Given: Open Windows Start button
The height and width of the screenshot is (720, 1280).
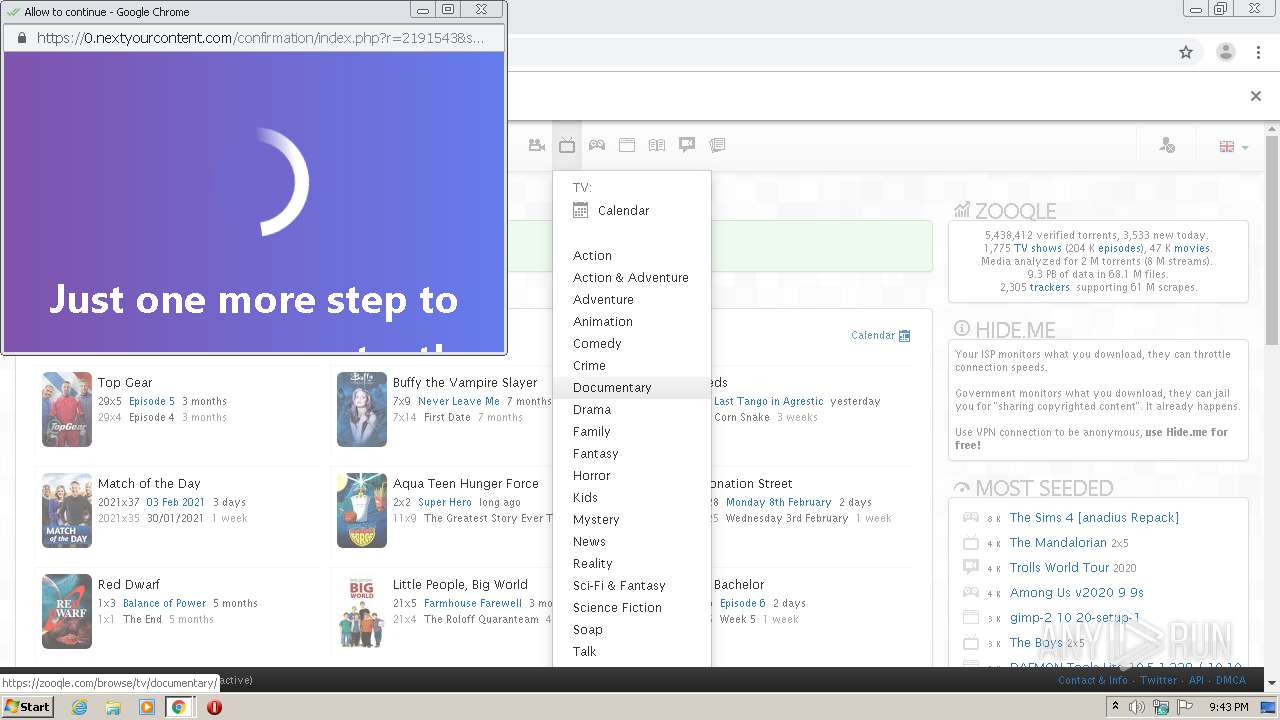Looking at the screenshot, I should tap(27, 706).
